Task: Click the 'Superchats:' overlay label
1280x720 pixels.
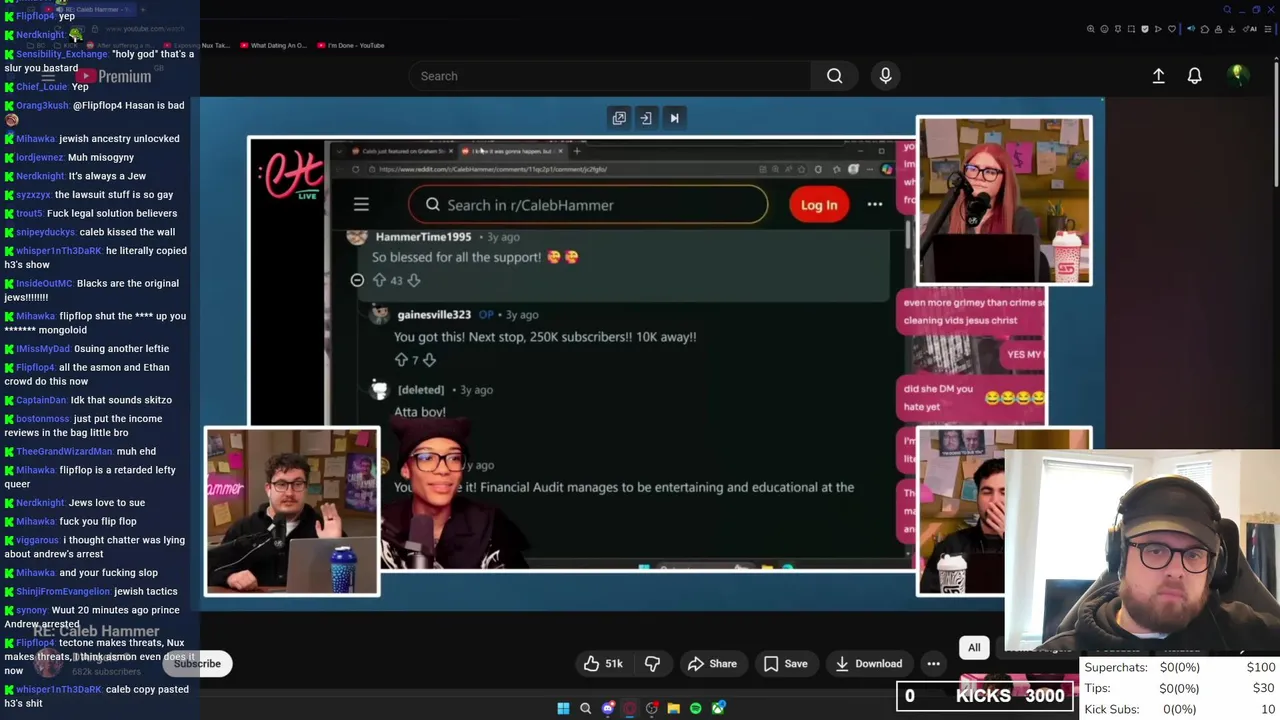Action: point(1116,667)
